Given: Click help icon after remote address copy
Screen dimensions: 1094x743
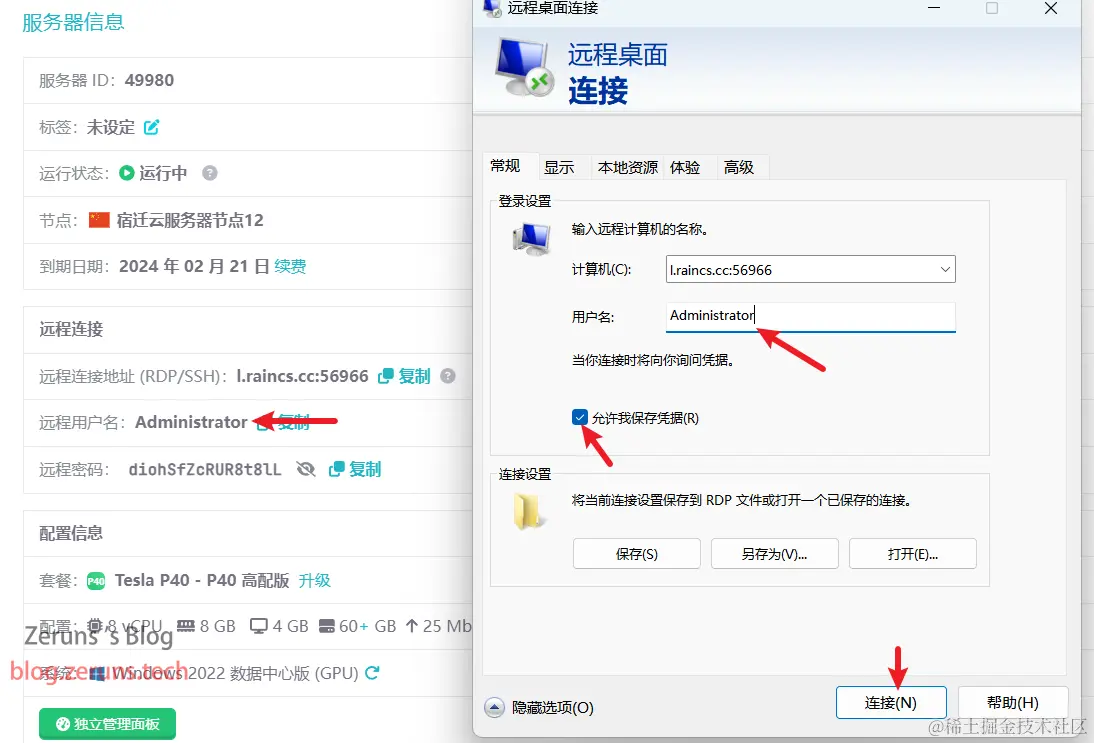Looking at the screenshot, I should coord(448,376).
